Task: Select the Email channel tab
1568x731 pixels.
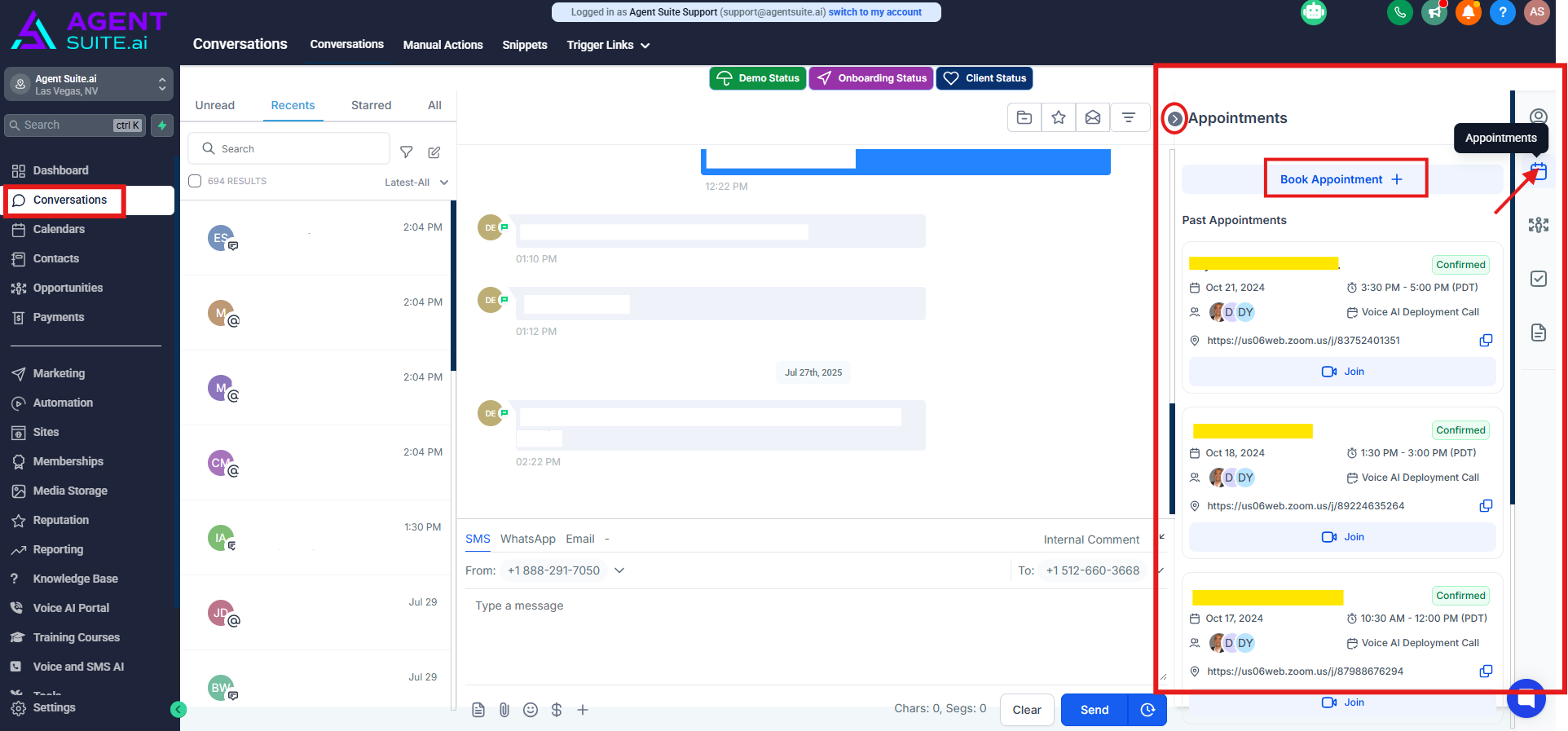Action: (580, 539)
